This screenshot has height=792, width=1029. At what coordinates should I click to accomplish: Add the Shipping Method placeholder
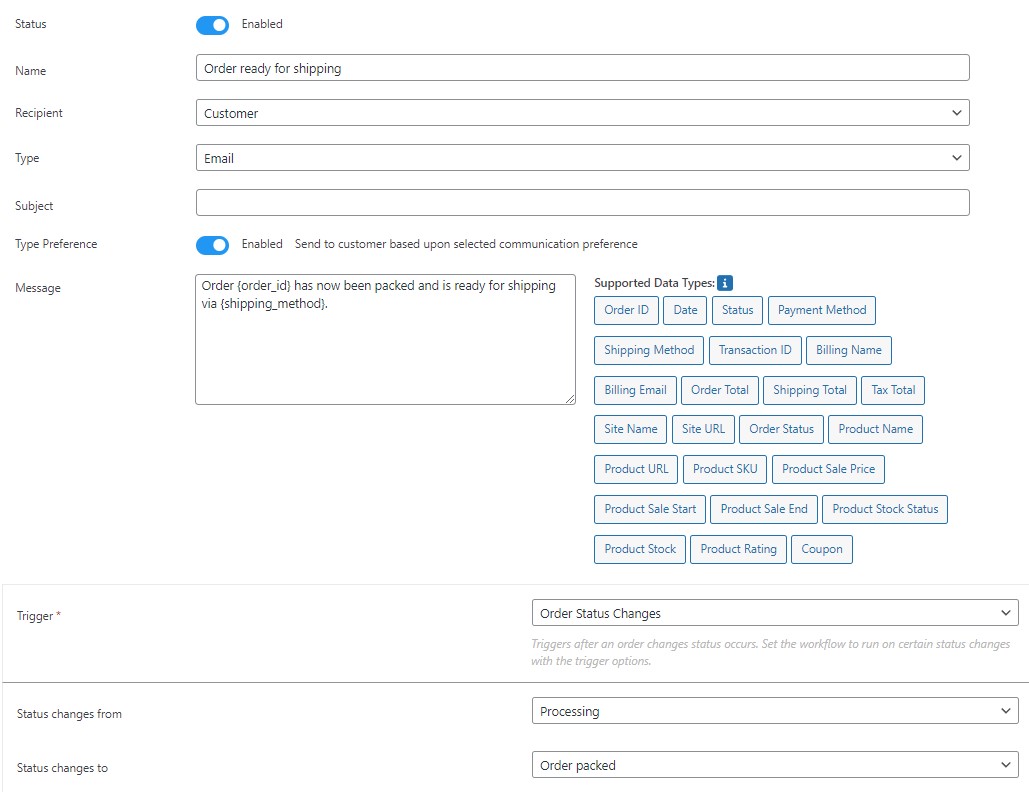pyautogui.click(x=649, y=350)
